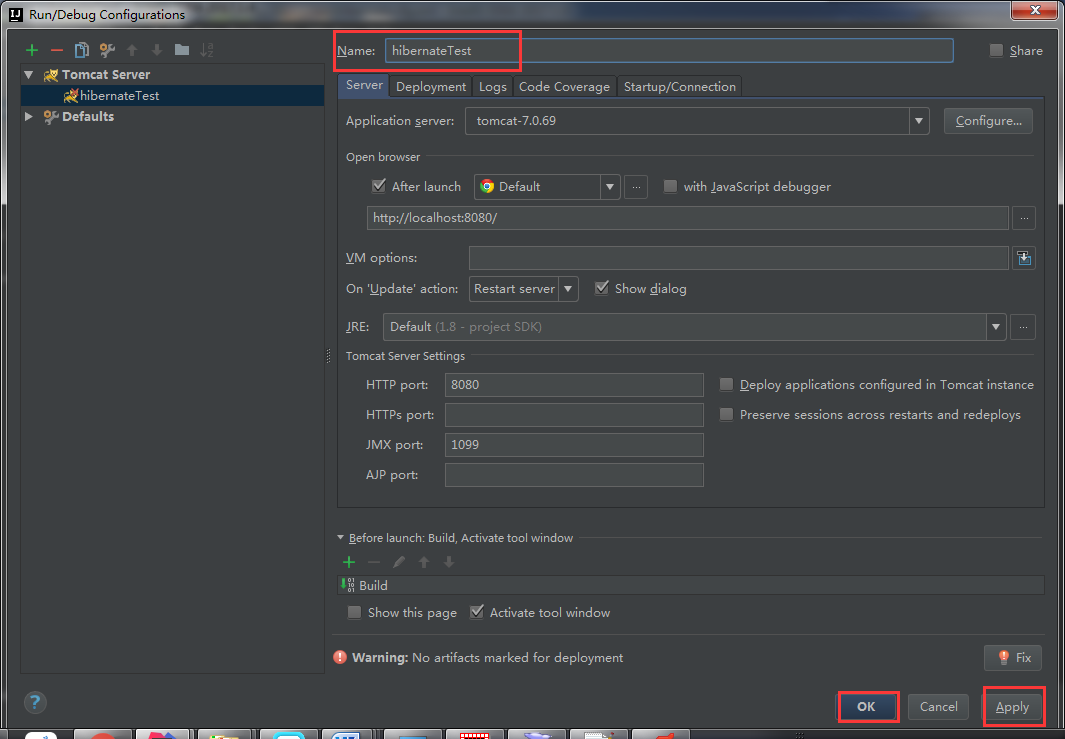Add new configuration with plus icon
Viewport: 1065px width, 739px height.
coord(31,50)
